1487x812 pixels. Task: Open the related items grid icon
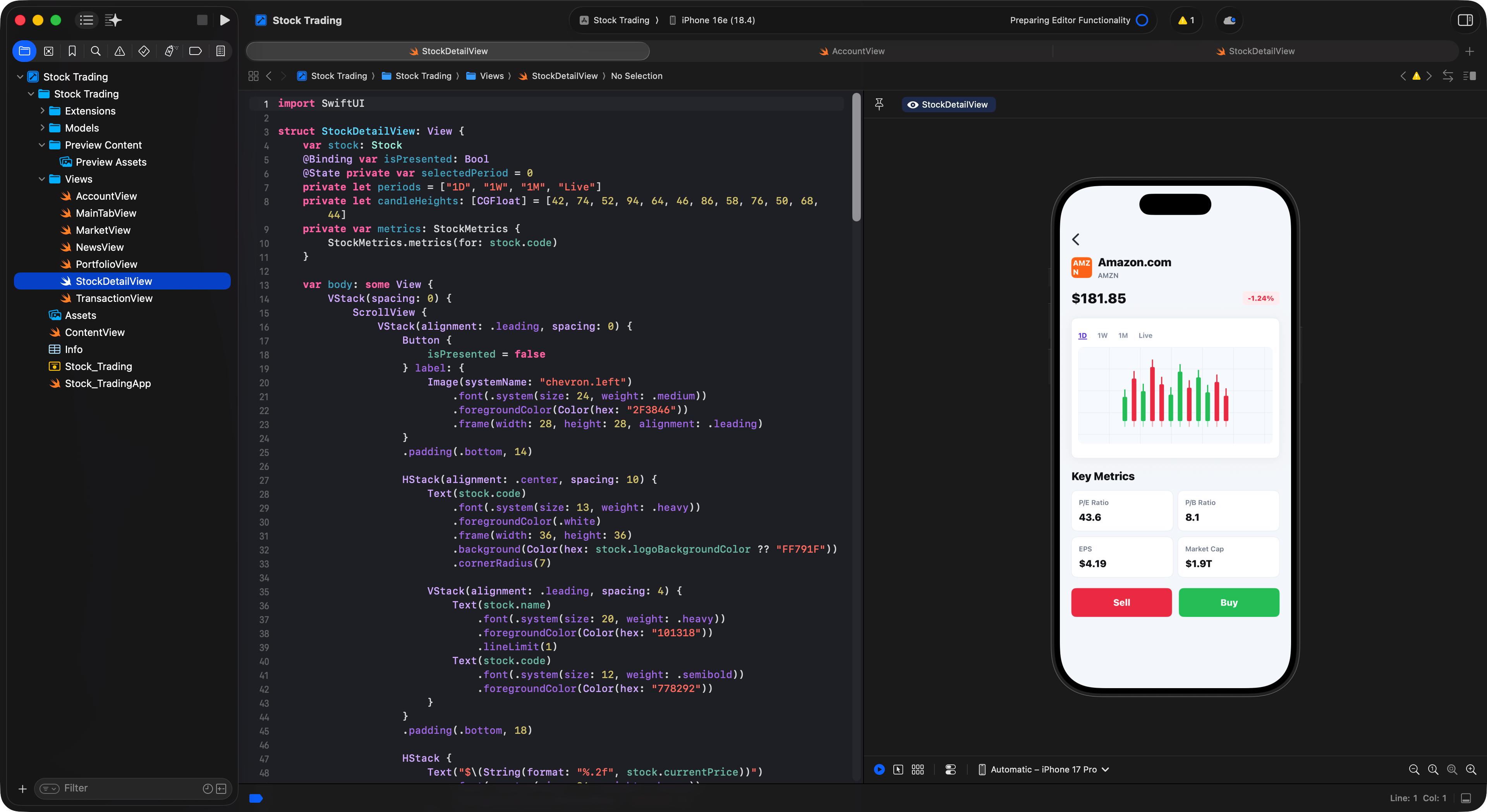[x=253, y=76]
